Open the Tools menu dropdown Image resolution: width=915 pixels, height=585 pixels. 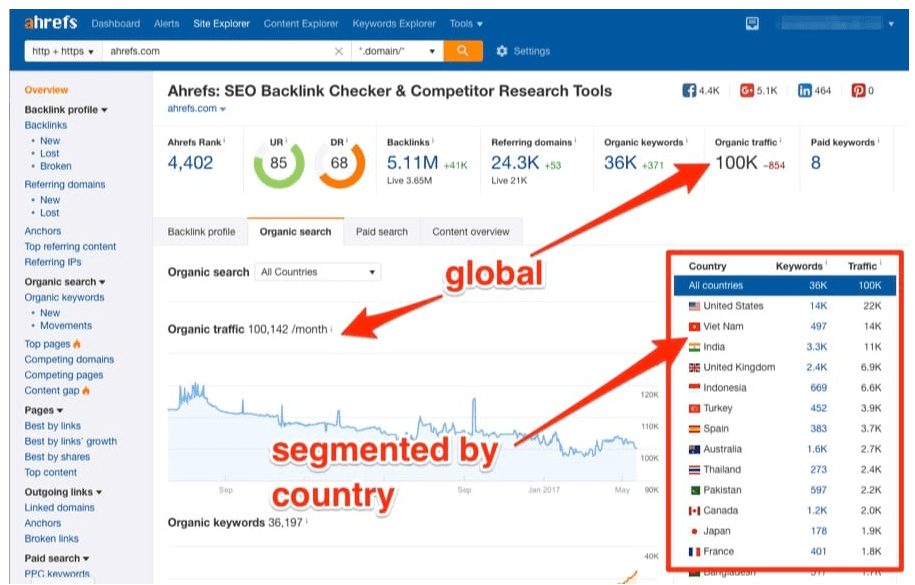[465, 23]
